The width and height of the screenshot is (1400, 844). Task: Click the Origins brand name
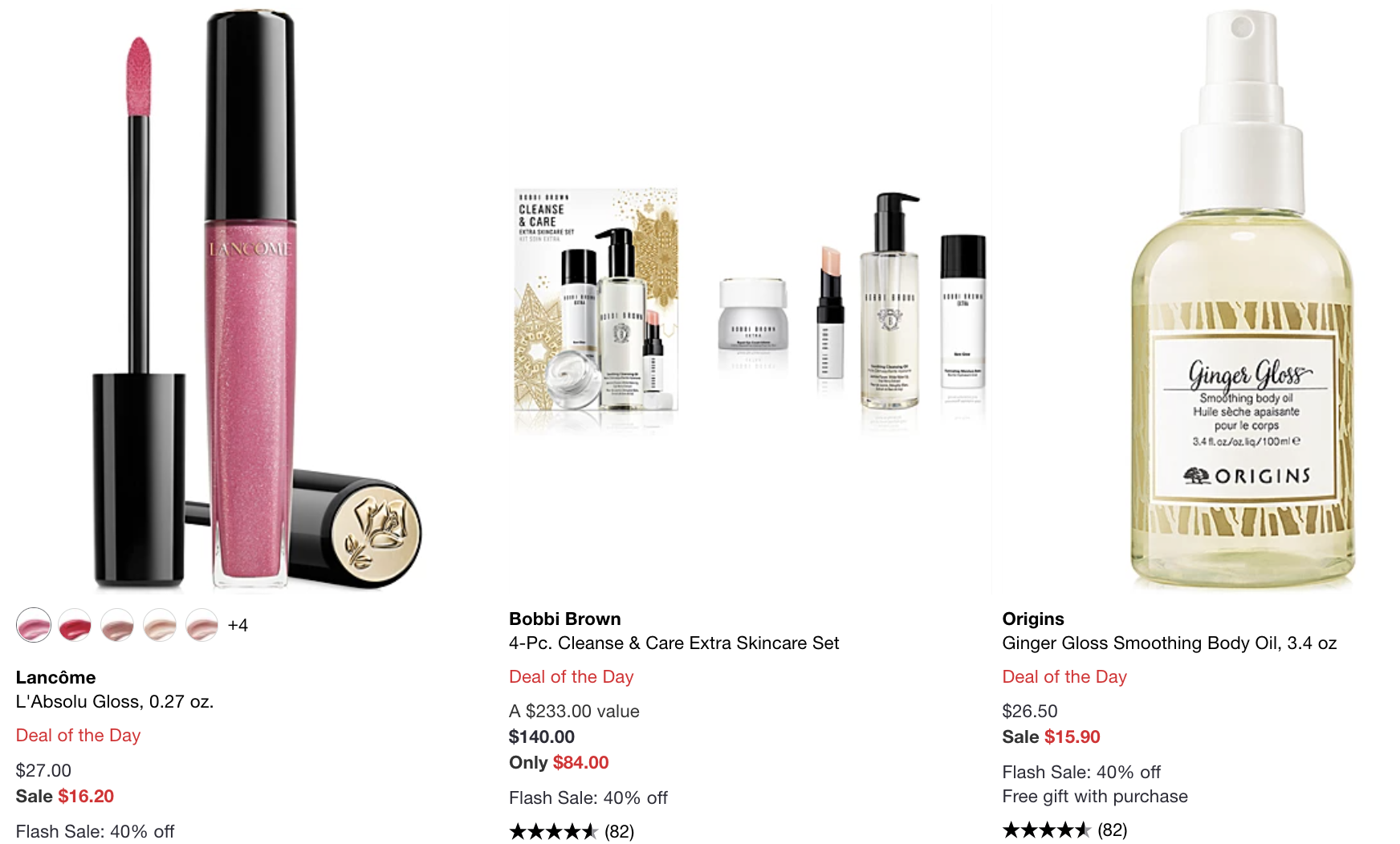click(1033, 619)
